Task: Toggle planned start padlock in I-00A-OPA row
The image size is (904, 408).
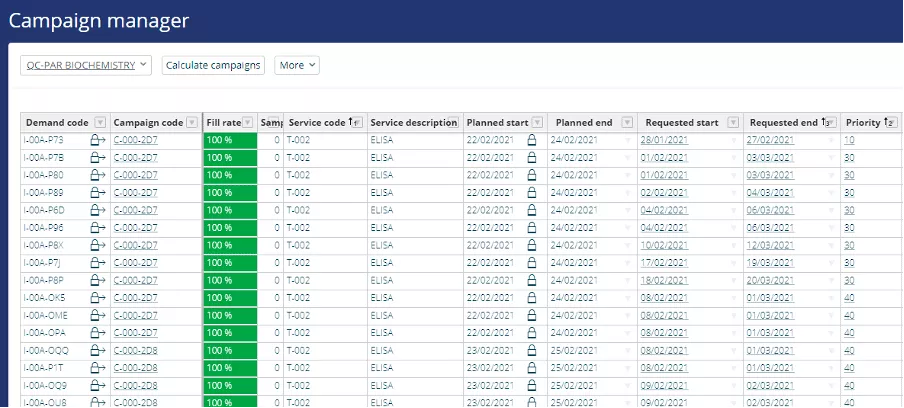Action: 532,334
